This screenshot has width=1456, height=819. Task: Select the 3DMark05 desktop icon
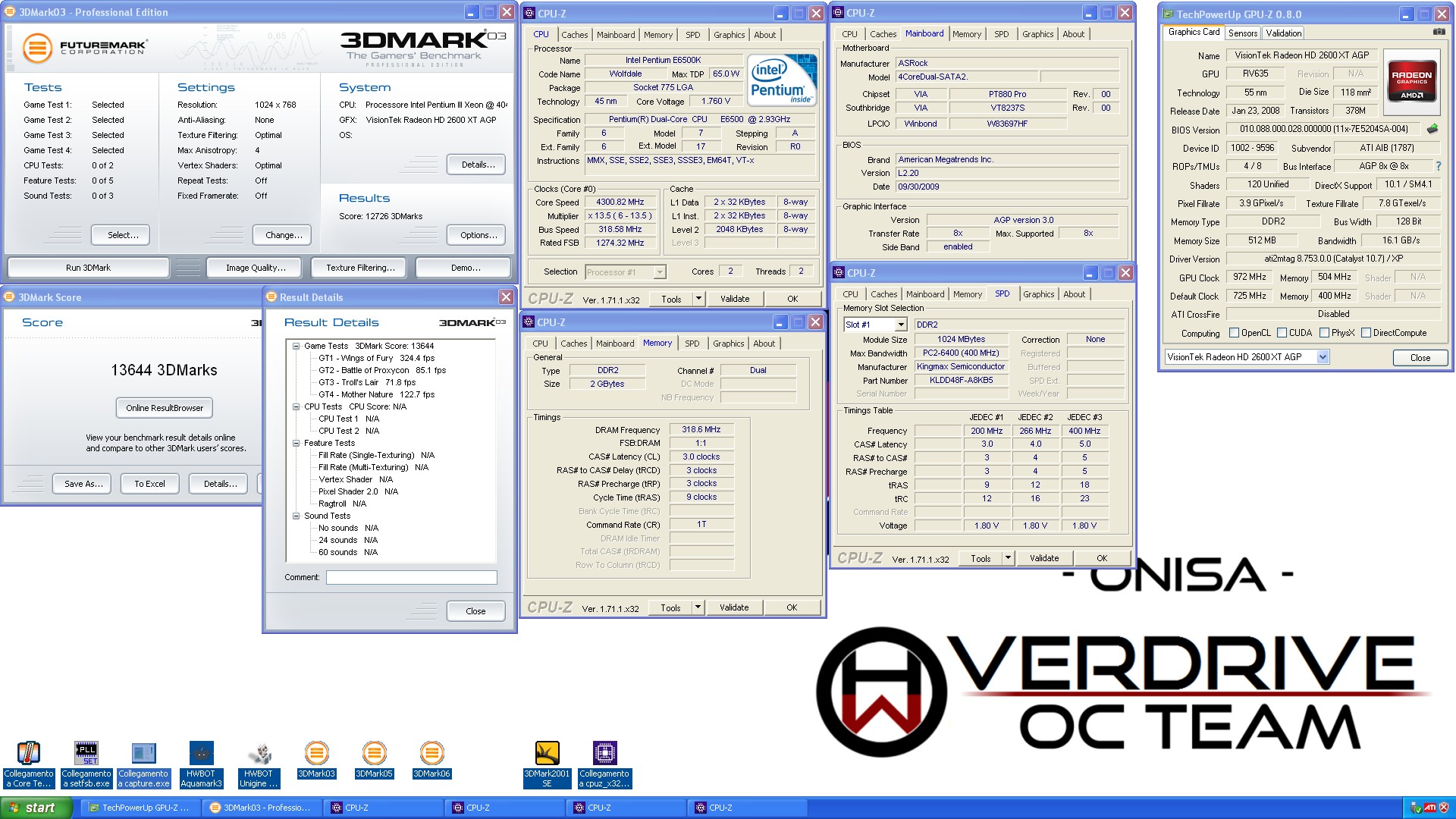[x=374, y=760]
